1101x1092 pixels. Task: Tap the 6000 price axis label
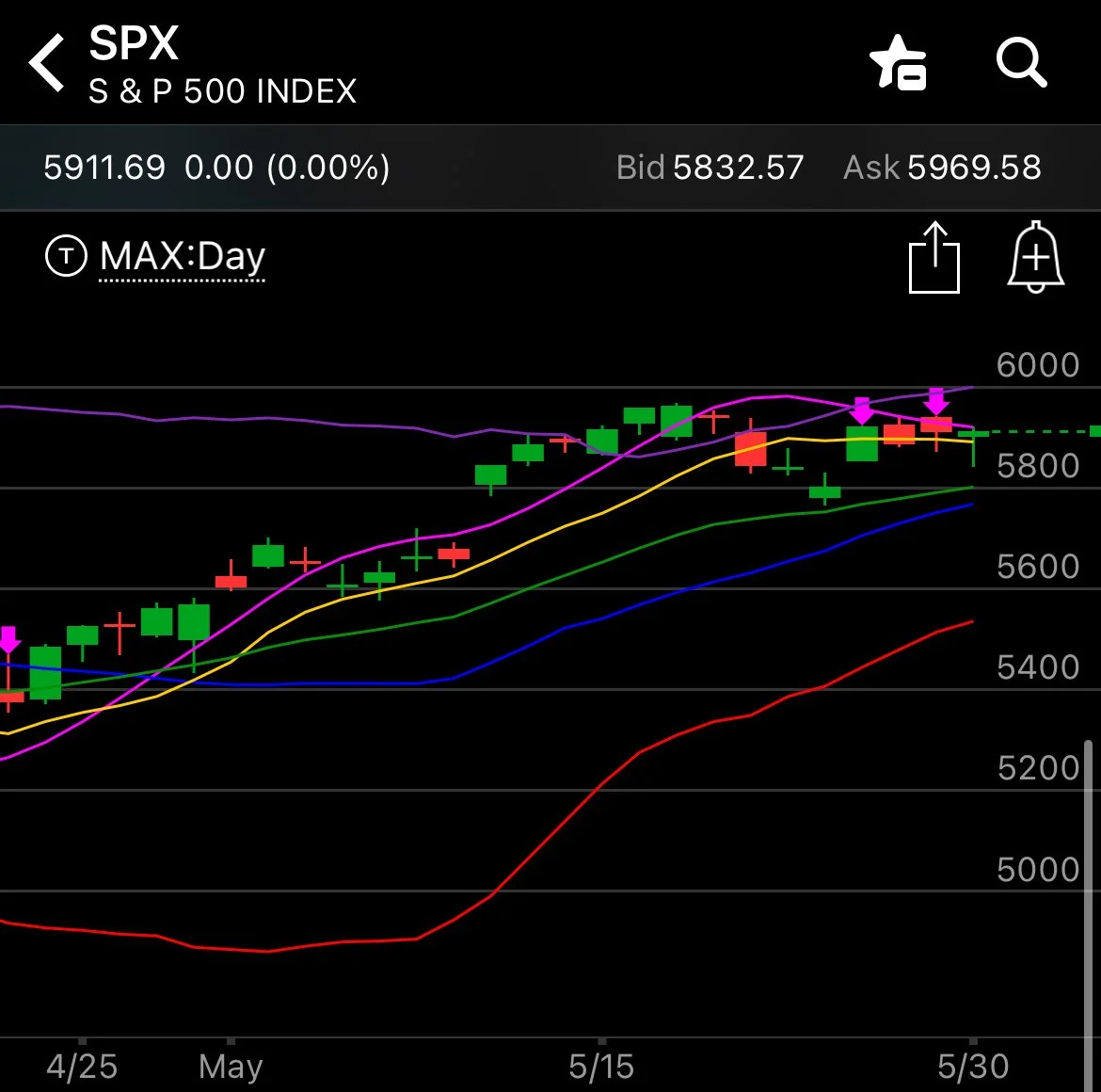tap(1038, 365)
